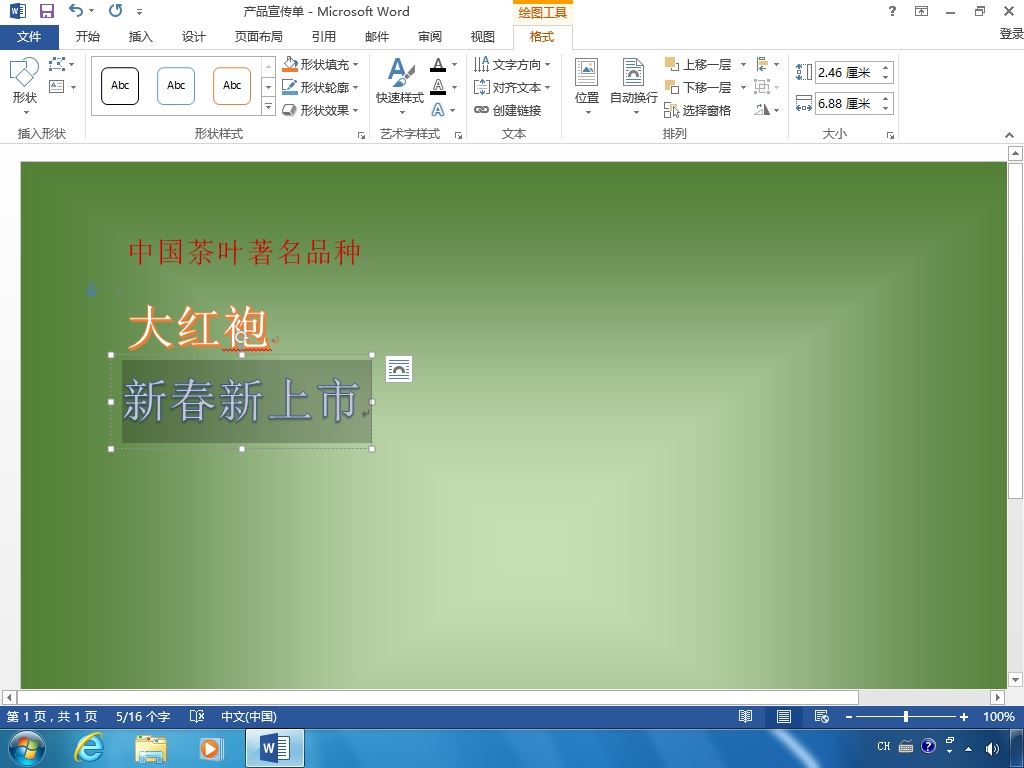The height and width of the screenshot is (768, 1024).
Task: Click the Layout Options icon beside the text box
Action: [x=398, y=369]
